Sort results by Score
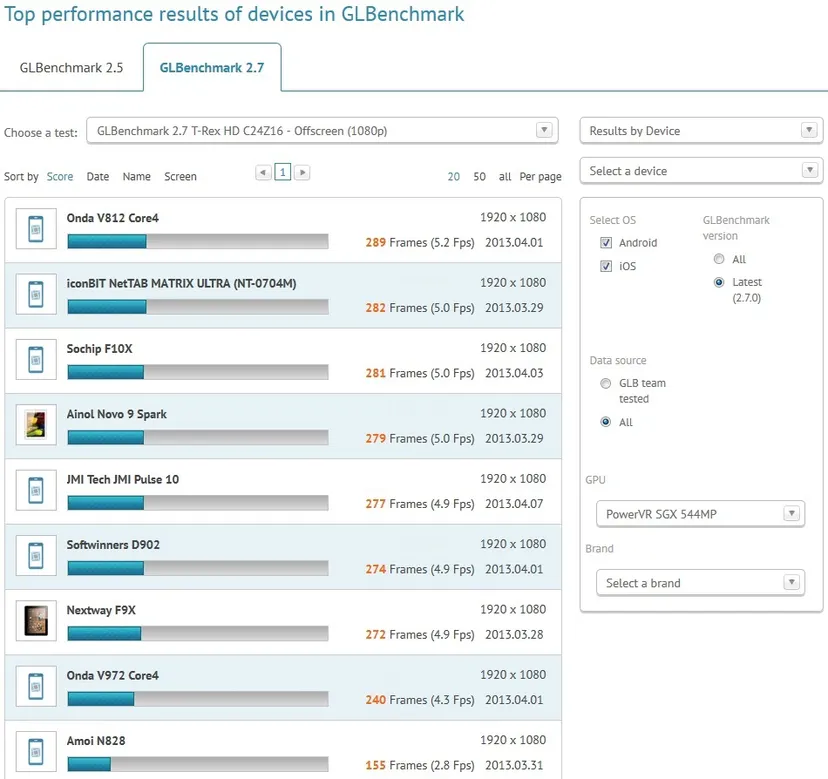The width and height of the screenshot is (828, 779). 60,176
